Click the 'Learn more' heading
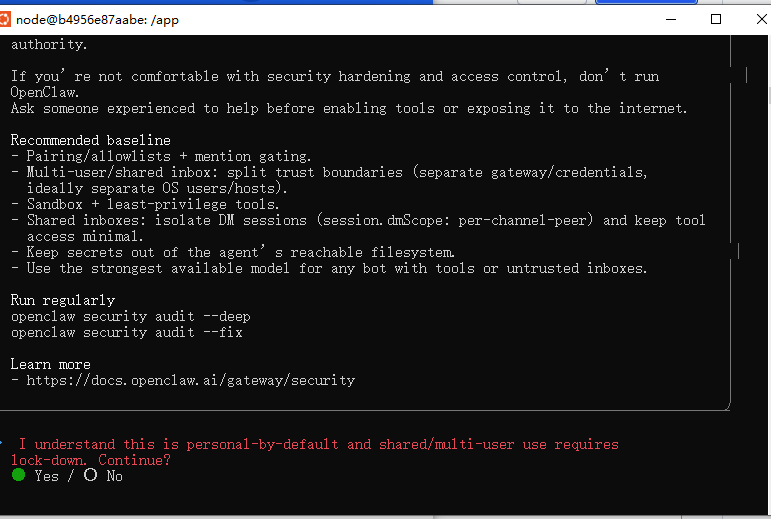The height and width of the screenshot is (519, 771). (x=51, y=364)
